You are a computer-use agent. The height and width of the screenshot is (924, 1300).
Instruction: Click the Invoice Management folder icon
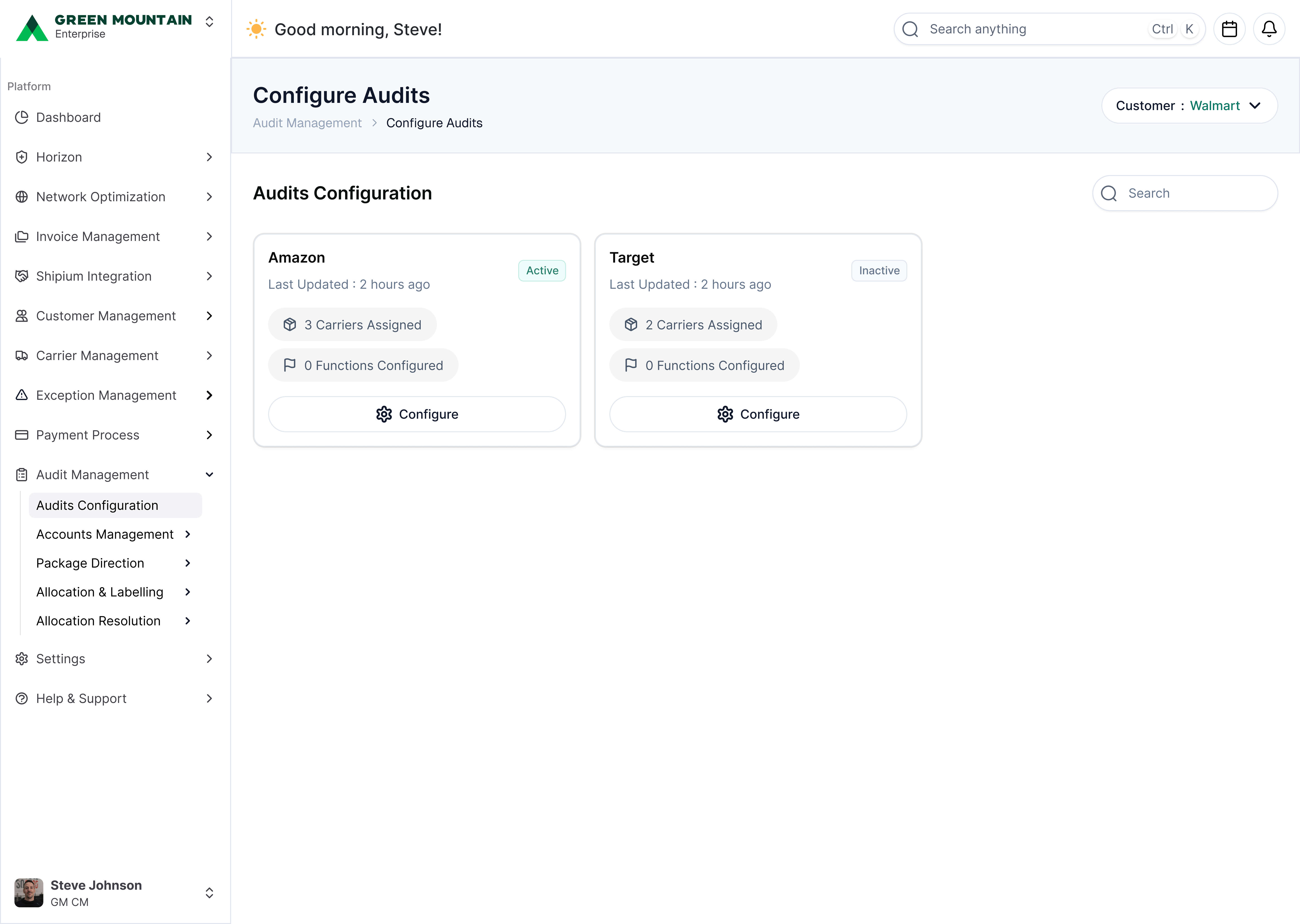coord(22,237)
